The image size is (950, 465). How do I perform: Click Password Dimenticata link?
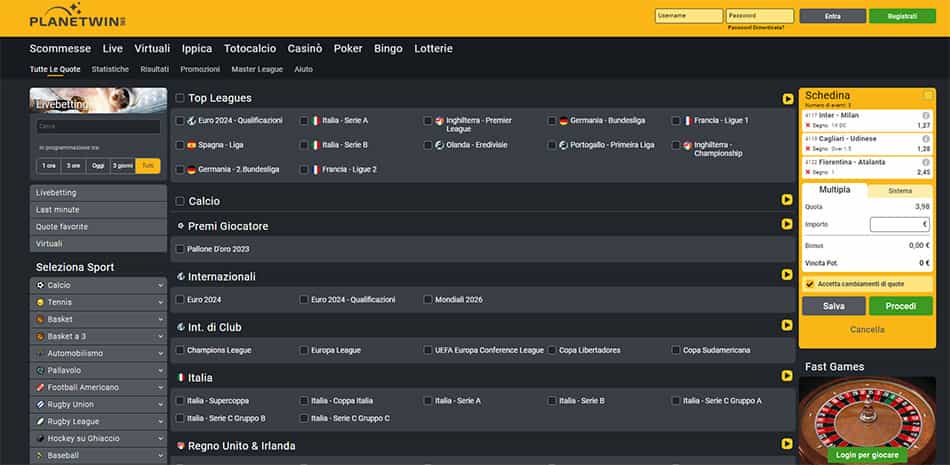pos(756,28)
